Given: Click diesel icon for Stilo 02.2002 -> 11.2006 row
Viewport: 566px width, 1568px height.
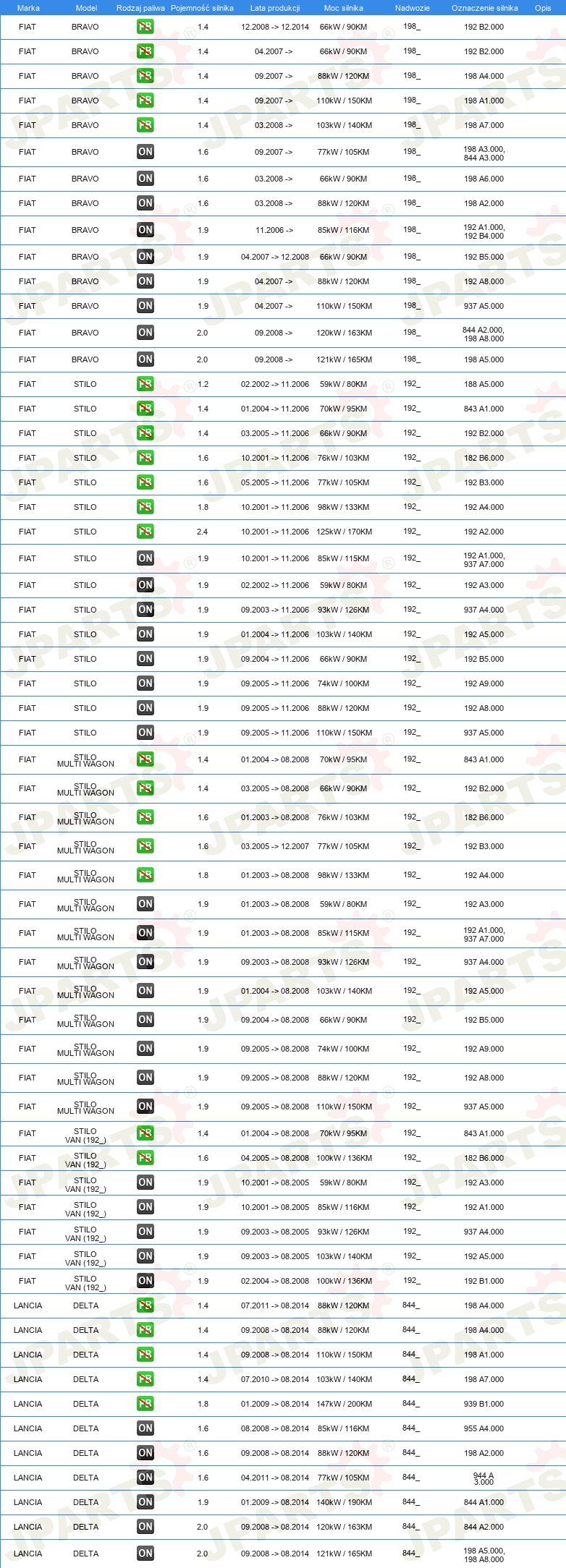Looking at the screenshot, I should (x=145, y=585).
